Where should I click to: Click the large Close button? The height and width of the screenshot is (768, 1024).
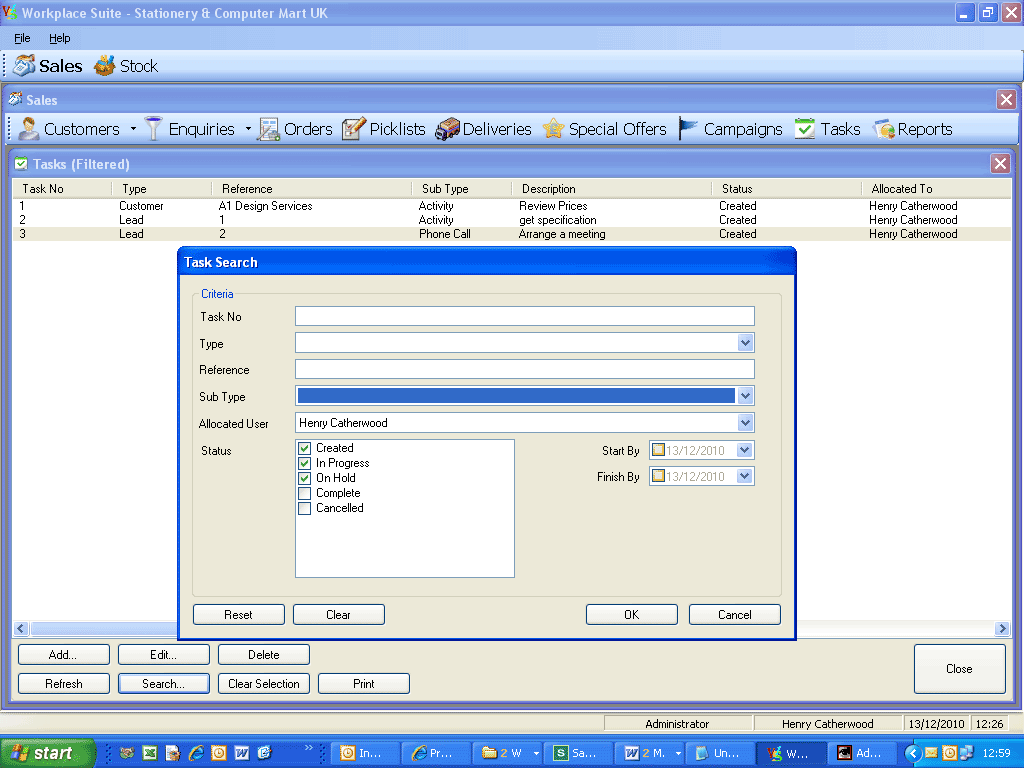point(959,669)
